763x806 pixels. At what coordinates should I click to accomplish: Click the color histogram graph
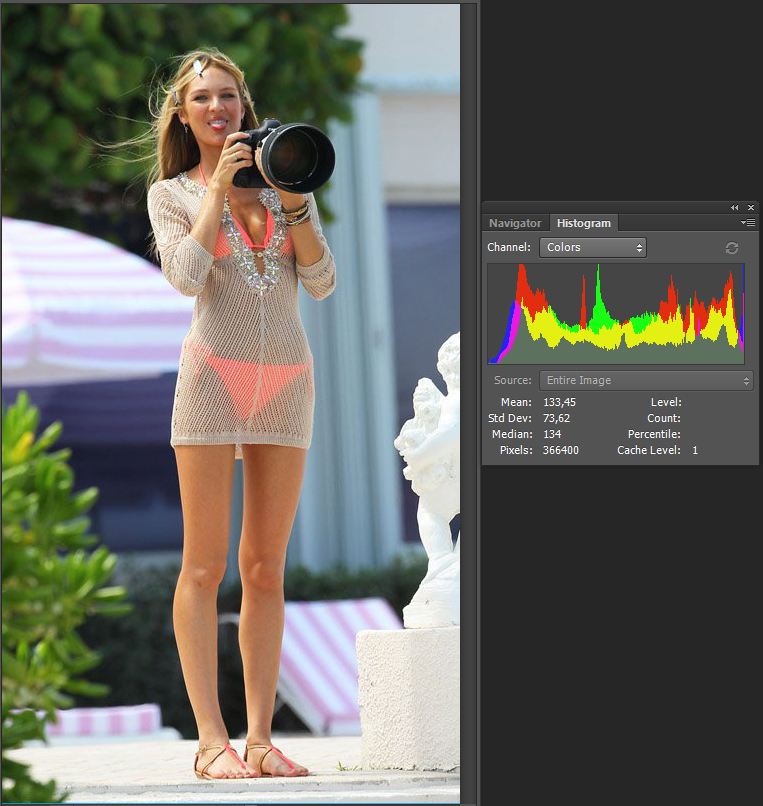[616, 314]
